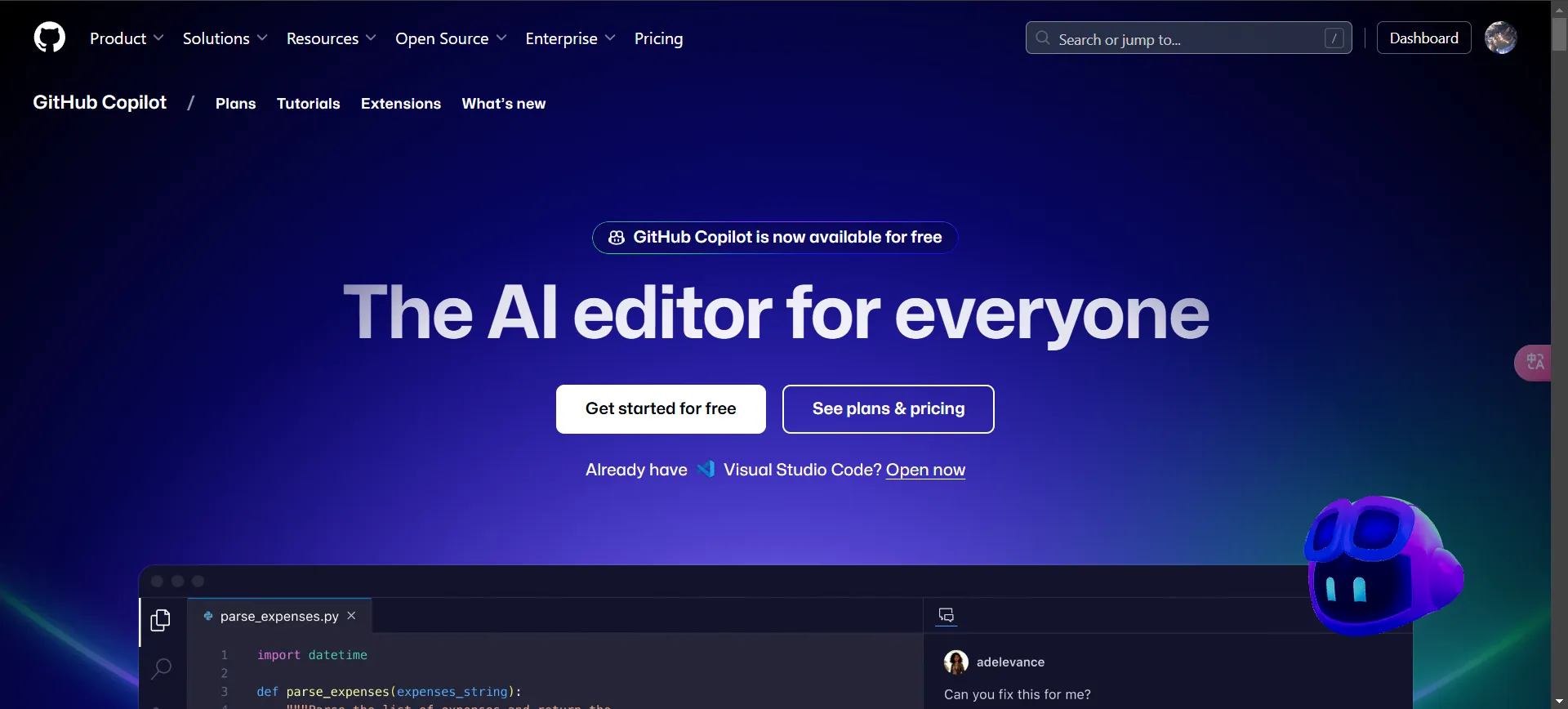Expand the Product dropdown menu
This screenshot has height=709, width=1568.
(x=127, y=38)
